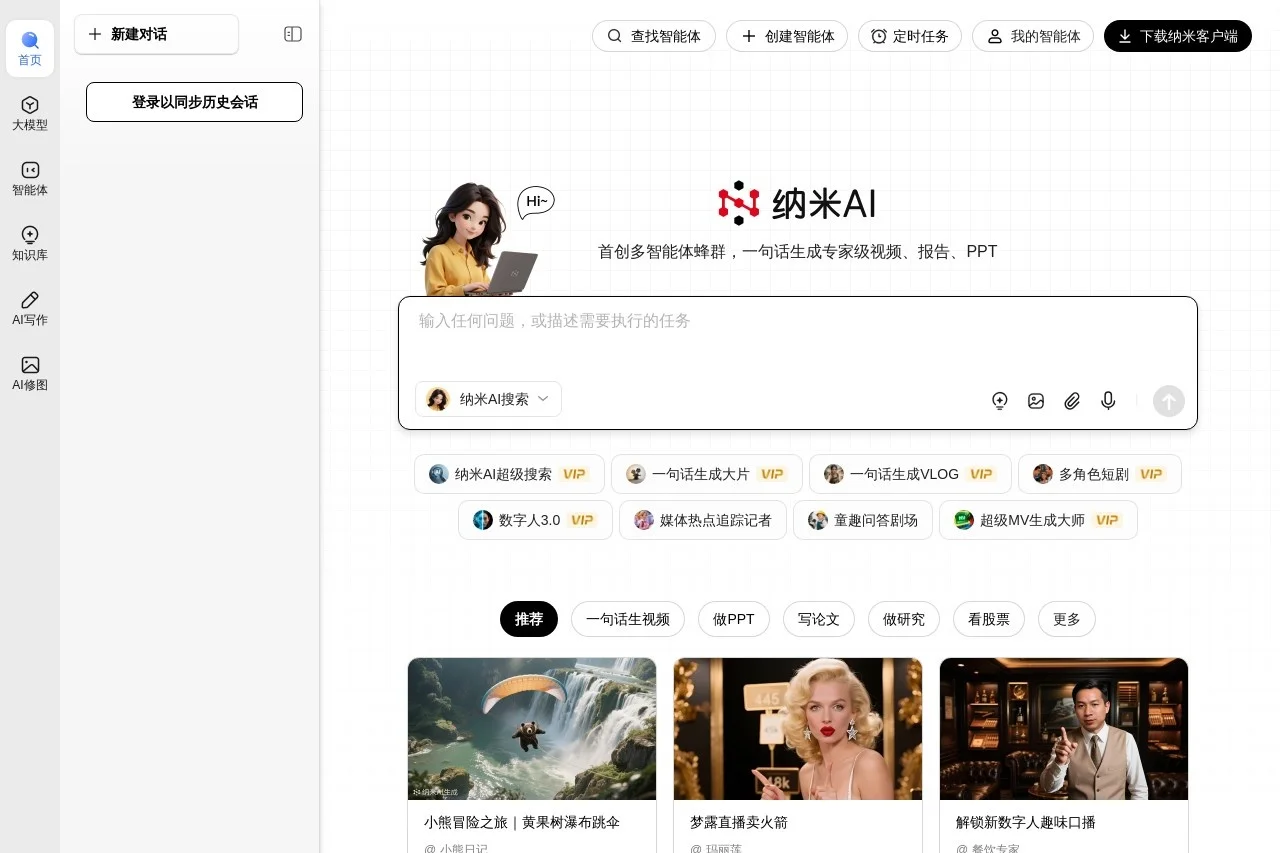
Task: Attach a file using the paperclip icon
Action: click(1071, 401)
